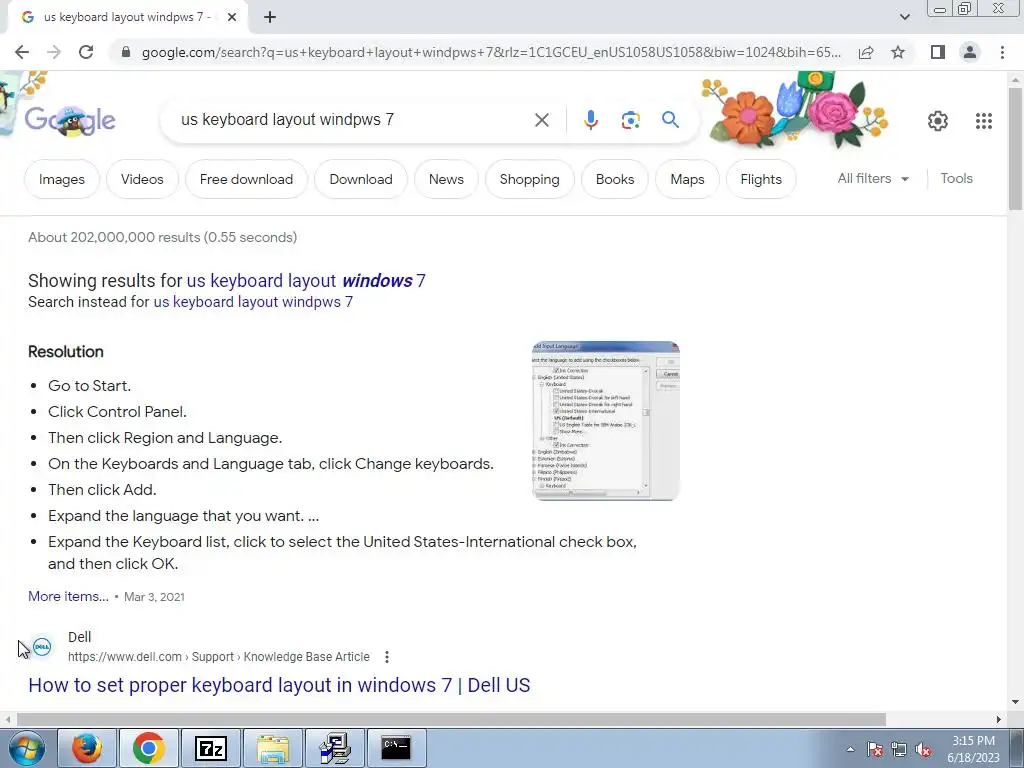1024x768 pixels.
Task: Select the Free download filter chip
Action: pos(246,179)
